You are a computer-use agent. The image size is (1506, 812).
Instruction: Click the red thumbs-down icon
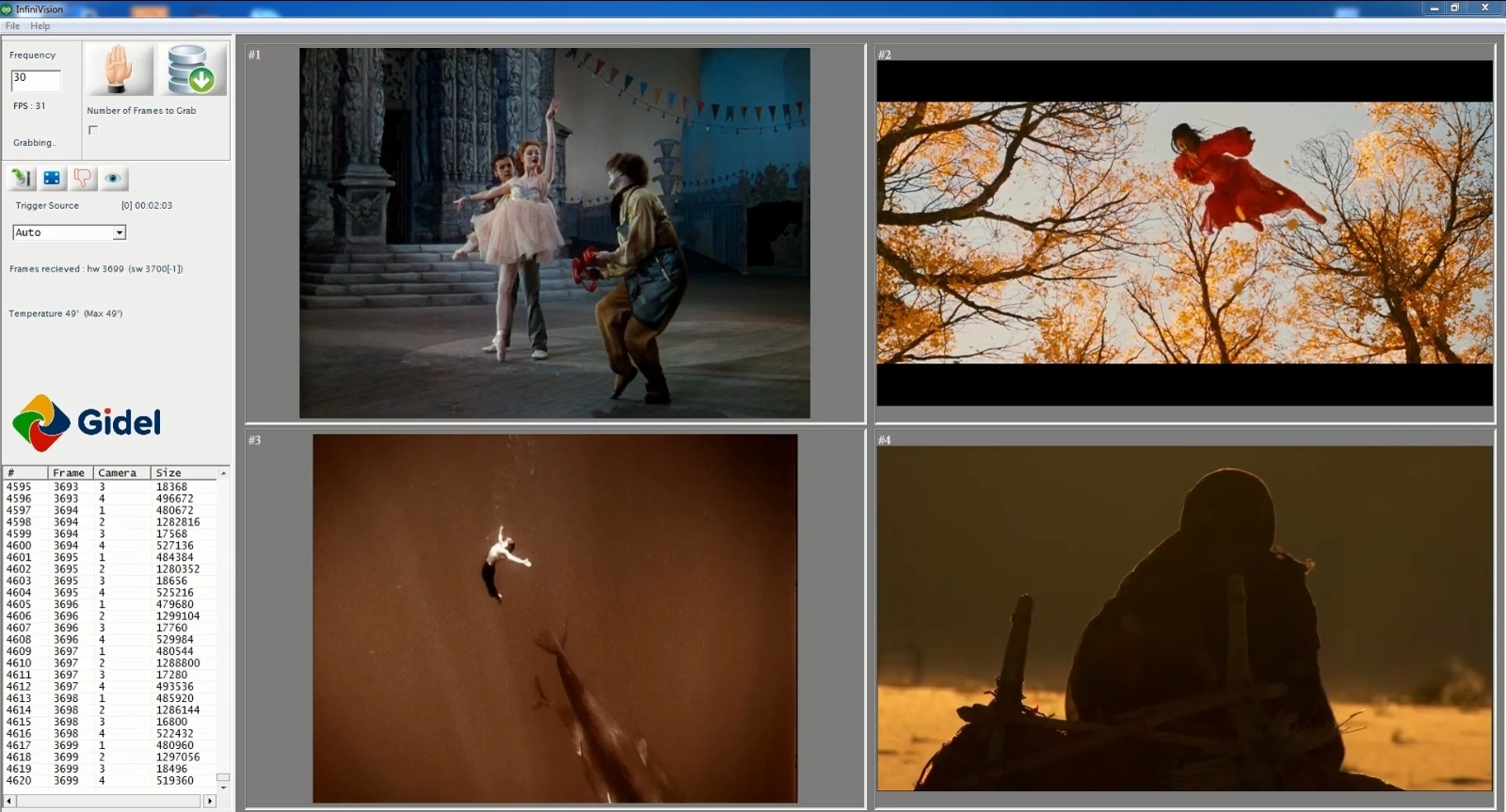click(x=83, y=178)
